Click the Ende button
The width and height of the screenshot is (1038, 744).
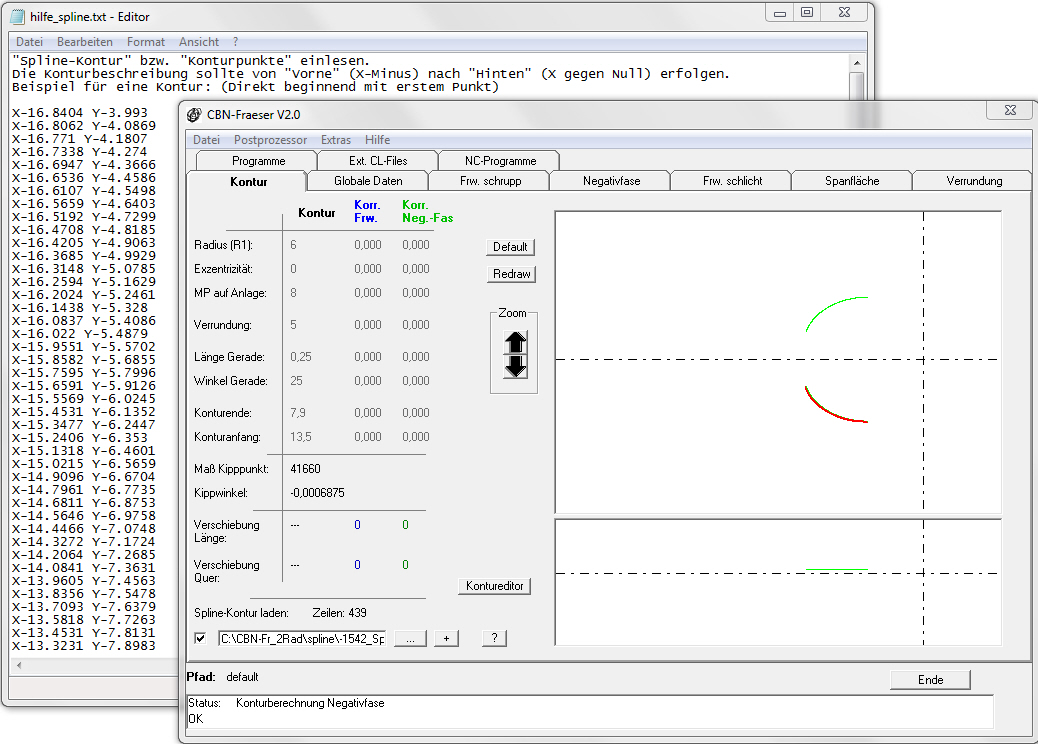930,680
